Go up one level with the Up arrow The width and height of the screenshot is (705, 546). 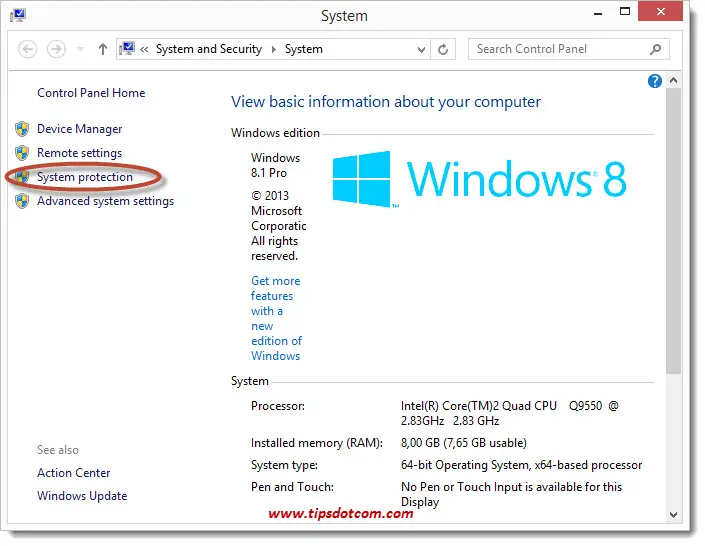[x=103, y=49]
